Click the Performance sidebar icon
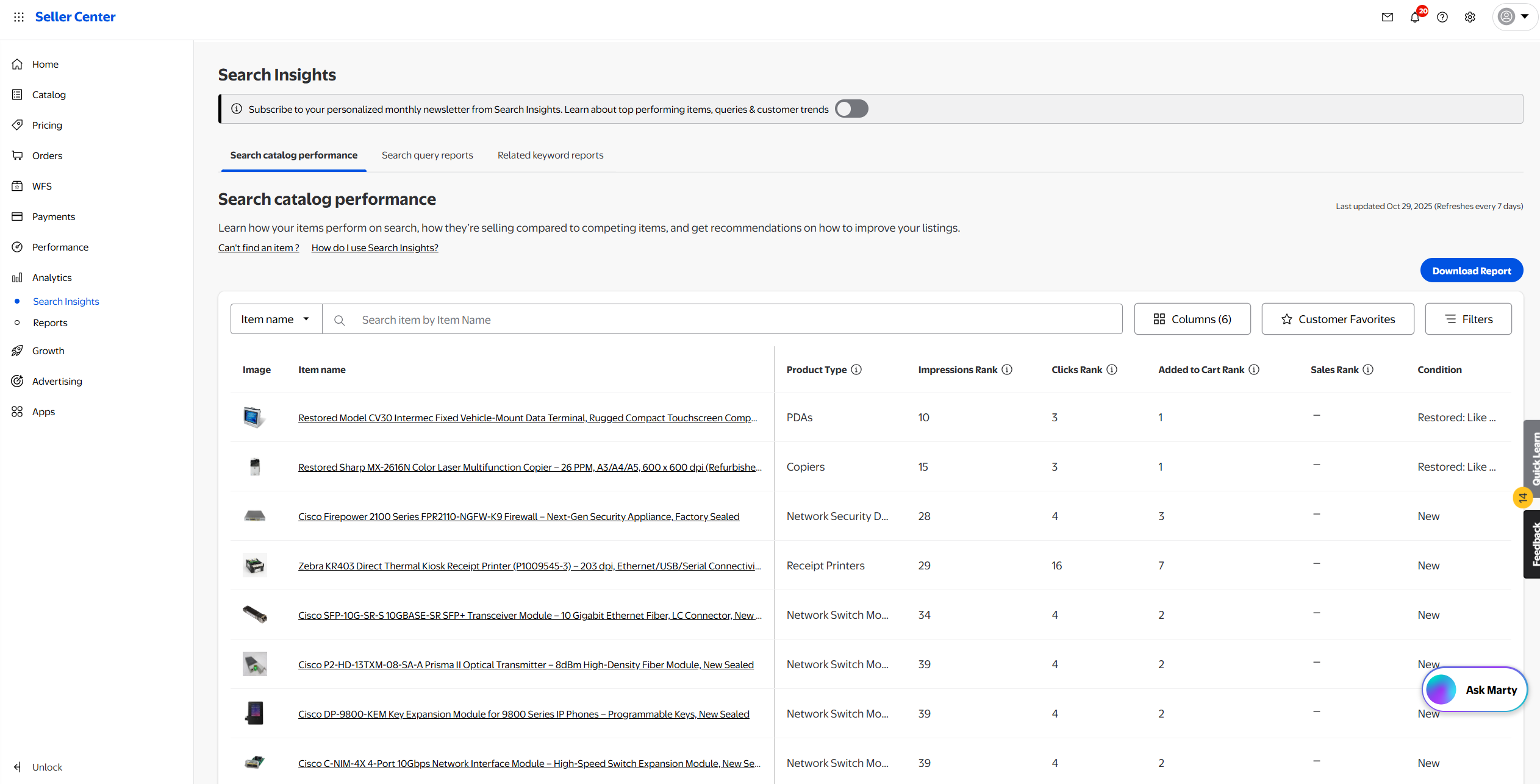This screenshot has width=1540, height=784. tap(17, 247)
